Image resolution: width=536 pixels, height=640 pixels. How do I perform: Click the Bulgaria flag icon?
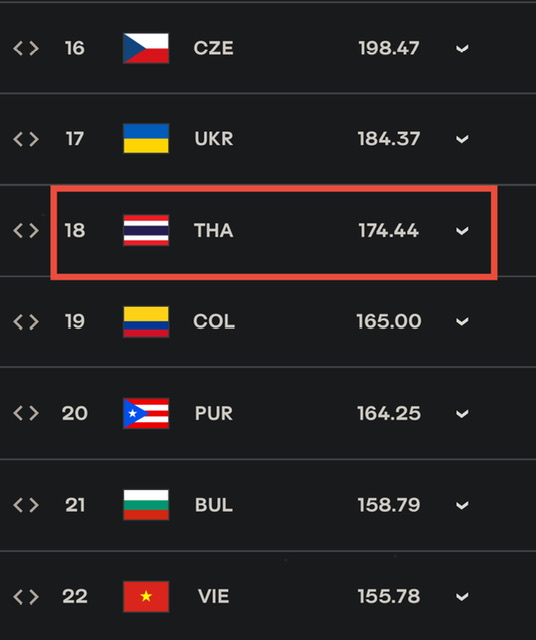coord(146,505)
